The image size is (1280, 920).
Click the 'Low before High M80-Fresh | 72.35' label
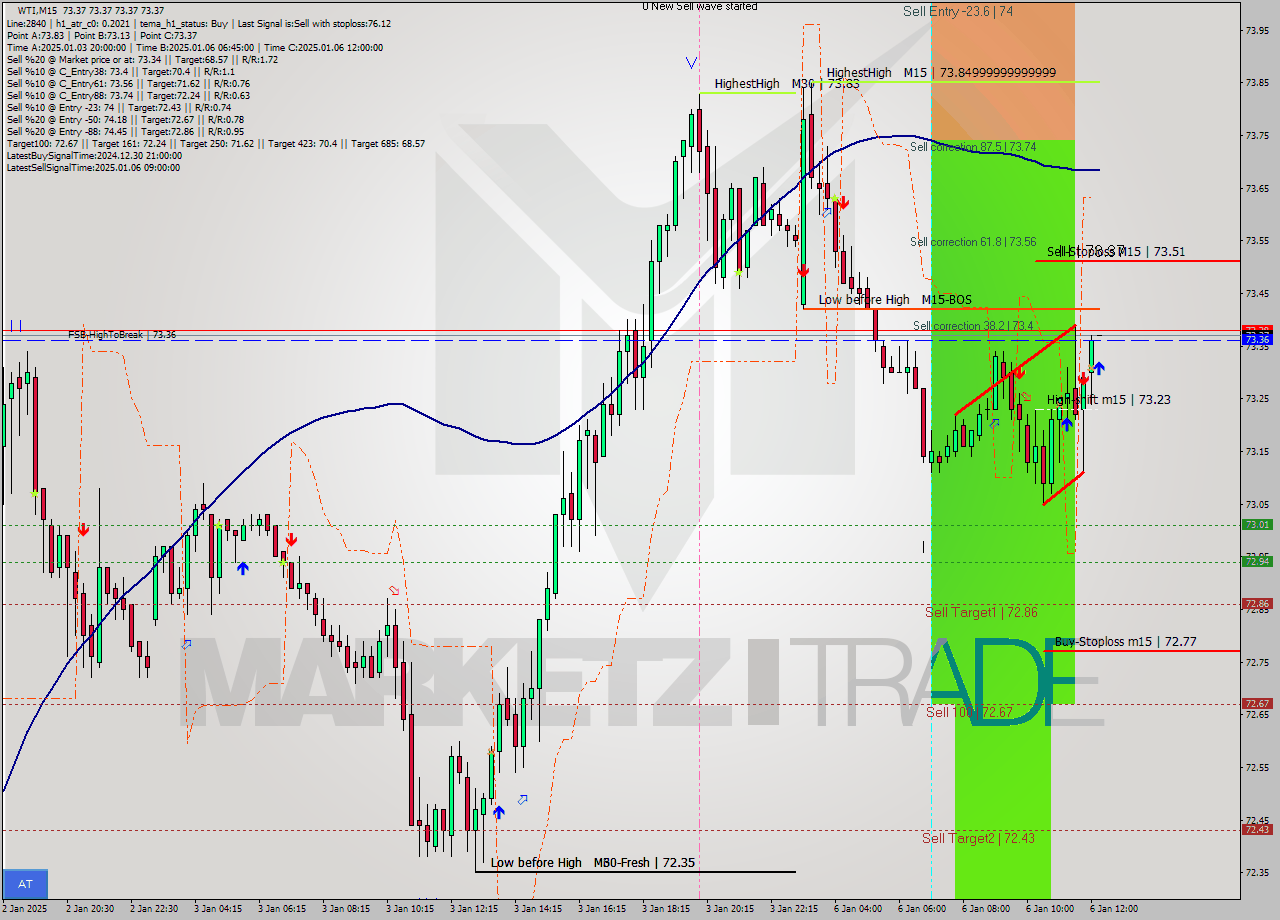(x=592, y=862)
